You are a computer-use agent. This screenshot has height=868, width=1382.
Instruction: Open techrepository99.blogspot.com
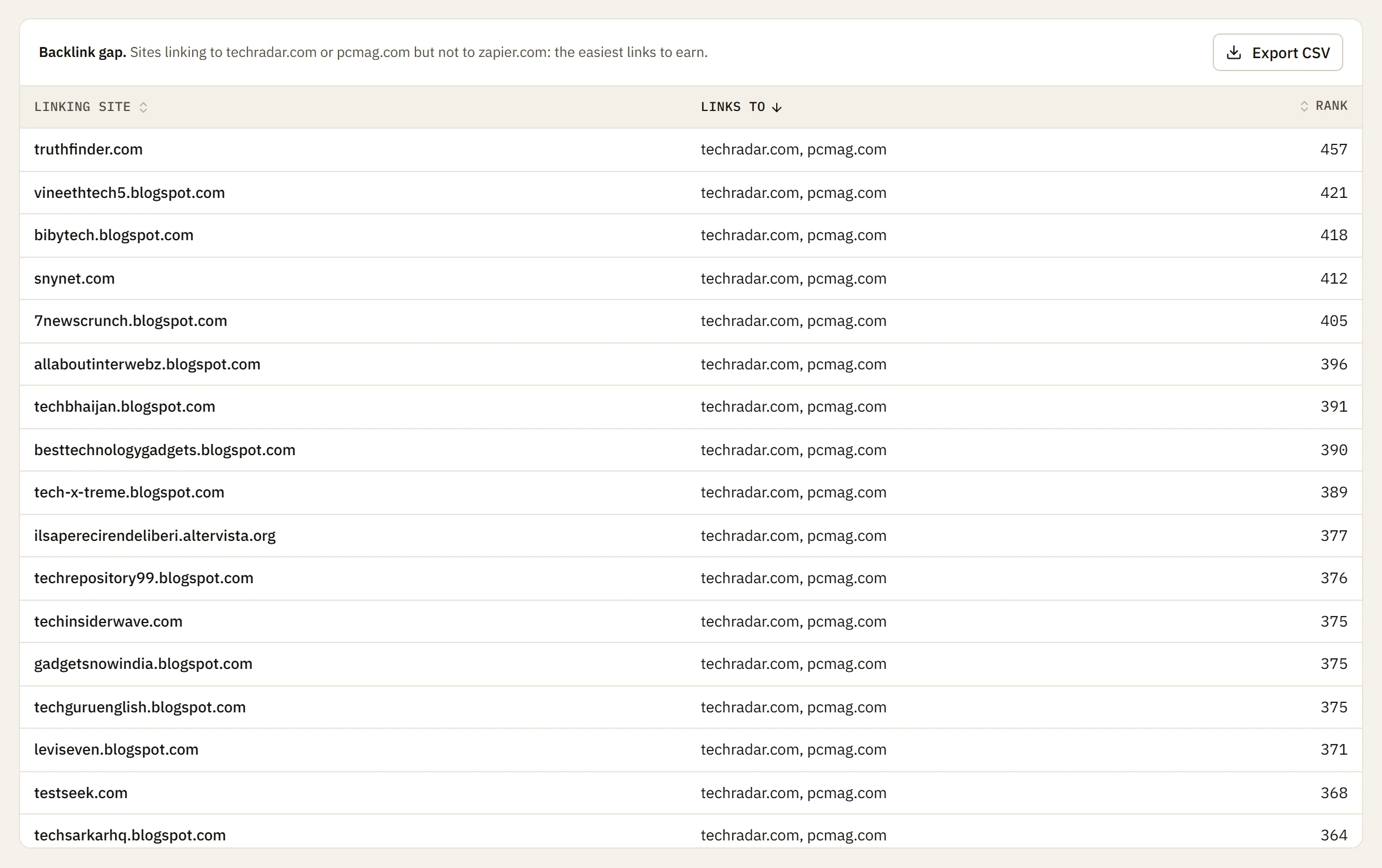click(x=144, y=578)
